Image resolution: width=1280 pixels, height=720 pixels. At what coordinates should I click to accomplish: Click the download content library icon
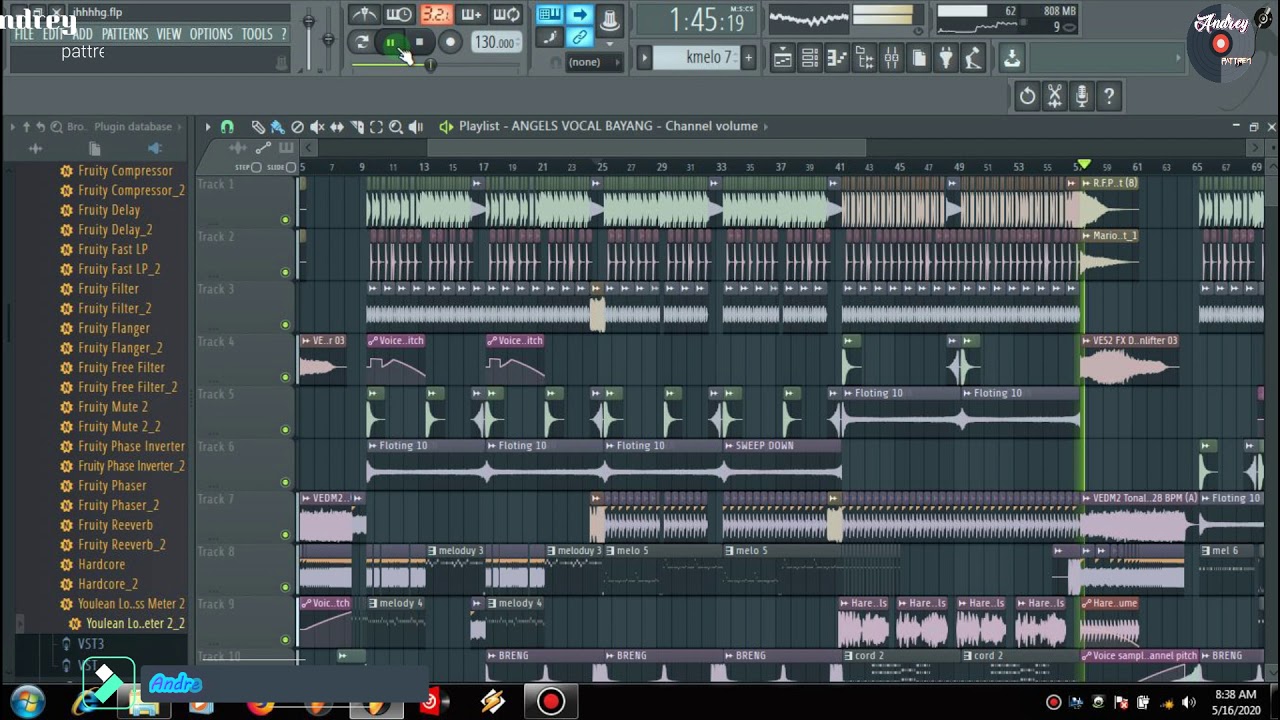click(x=1012, y=59)
